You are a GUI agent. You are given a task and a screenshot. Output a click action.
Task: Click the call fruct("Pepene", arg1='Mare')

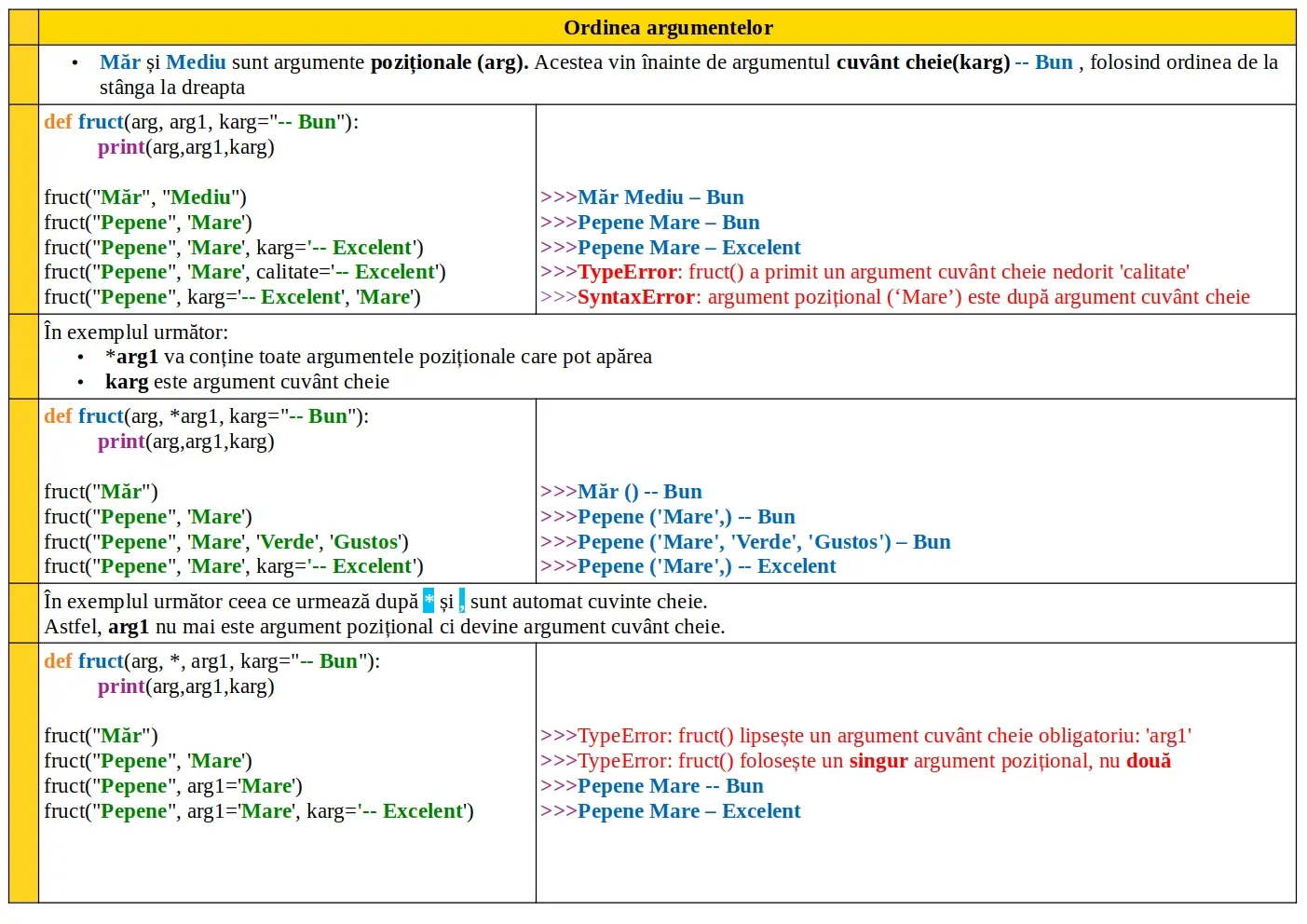click(172, 786)
